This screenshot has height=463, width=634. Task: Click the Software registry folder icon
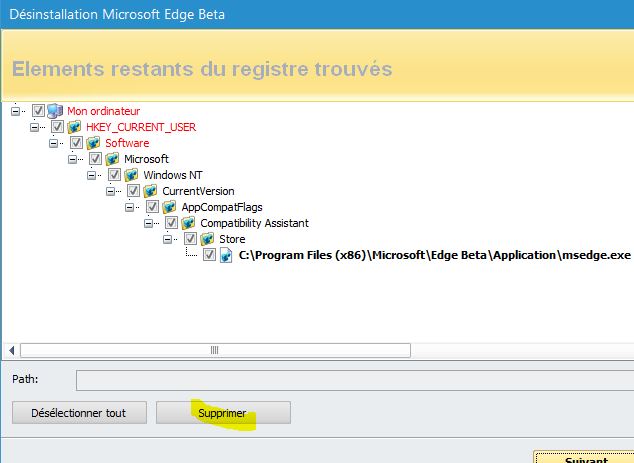click(93, 143)
